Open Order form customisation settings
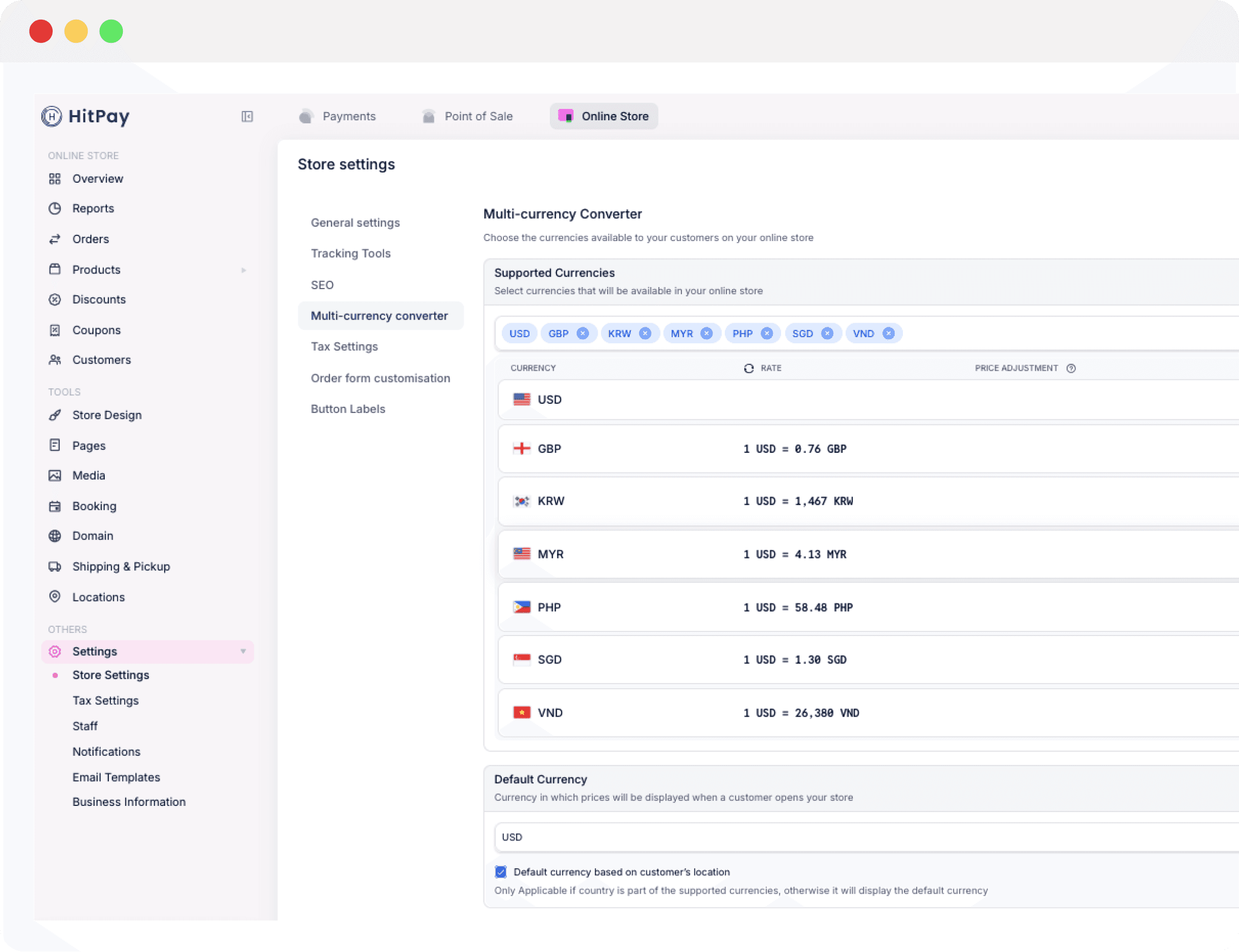 (x=380, y=378)
